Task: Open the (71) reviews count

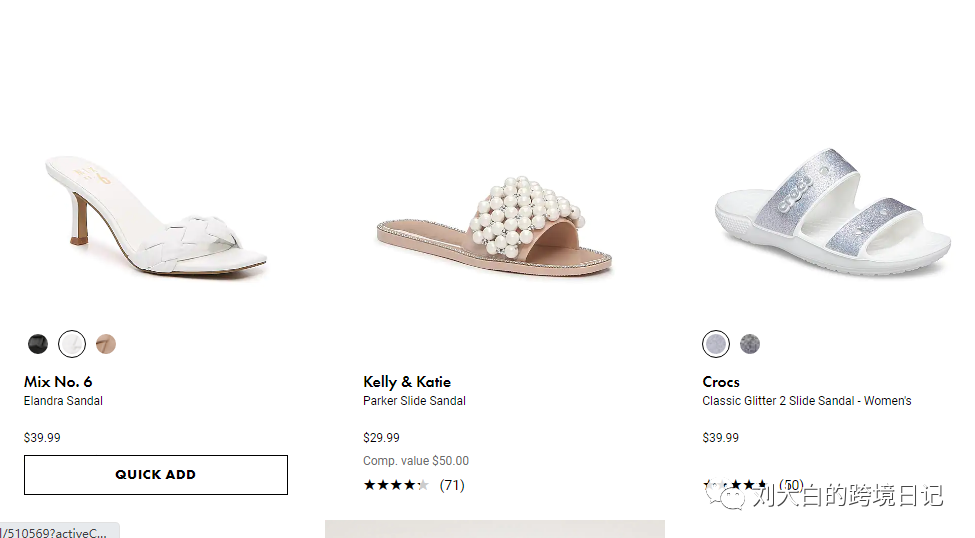Action: [x=452, y=486]
